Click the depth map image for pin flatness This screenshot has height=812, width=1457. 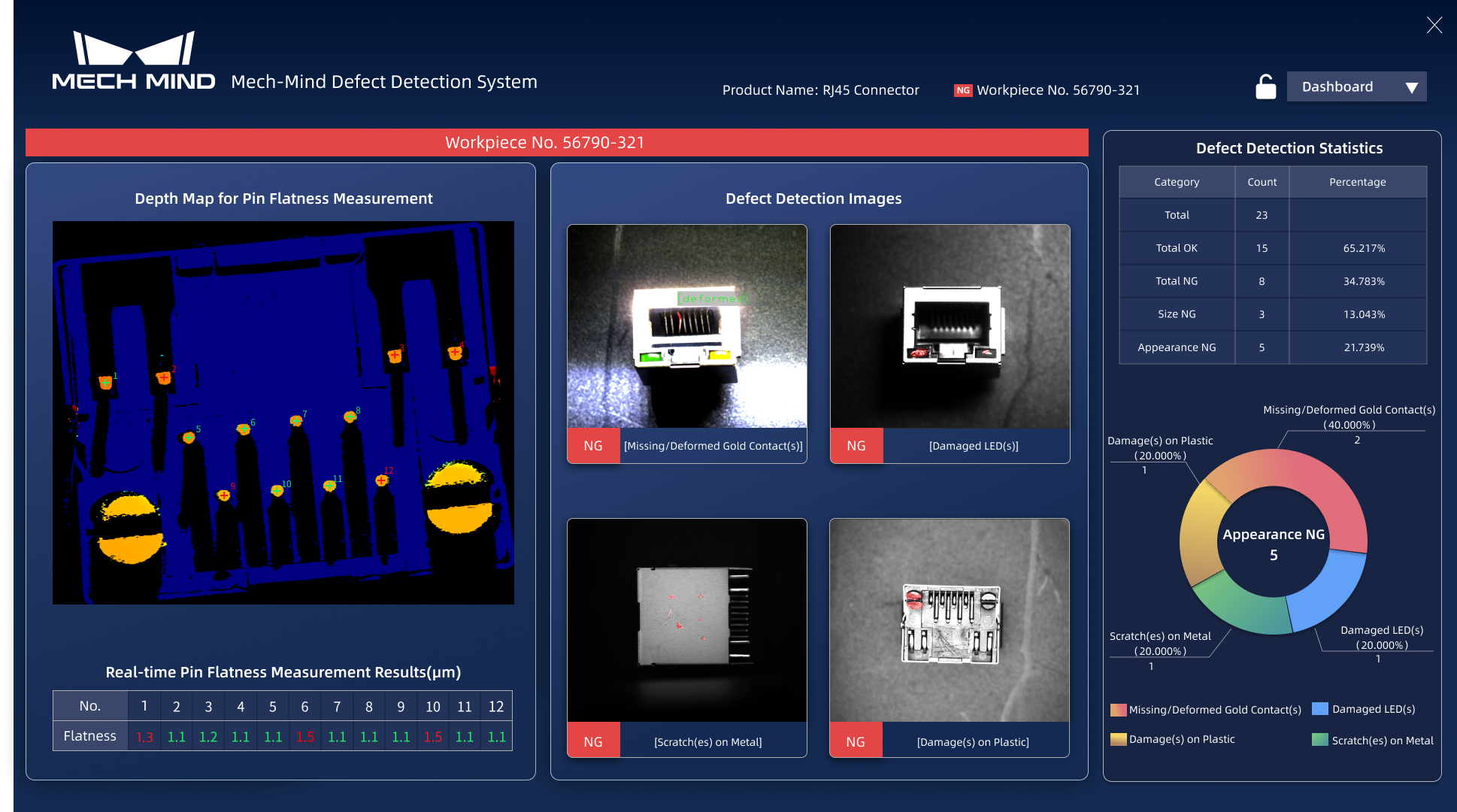click(x=283, y=412)
